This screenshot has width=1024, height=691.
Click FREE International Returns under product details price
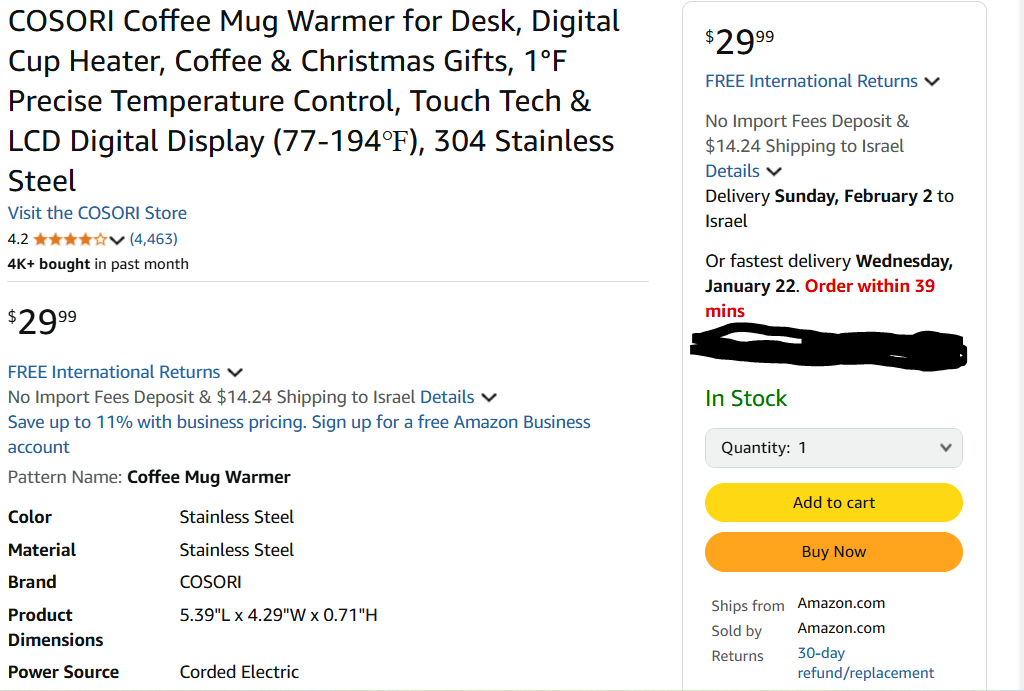click(x=114, y=372)
